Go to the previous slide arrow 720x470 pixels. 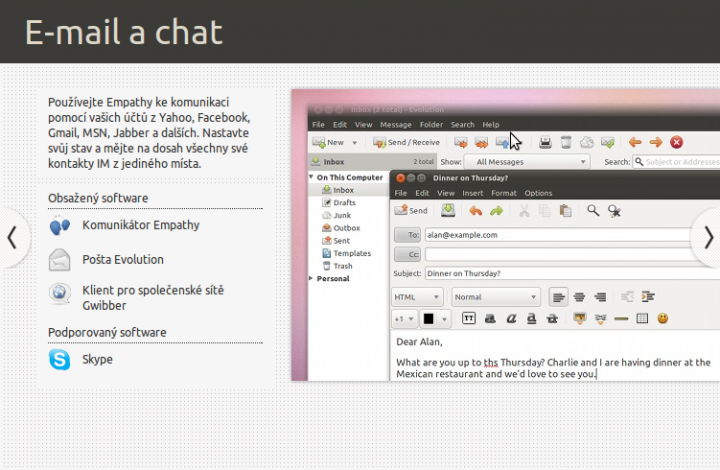[12, 238]
